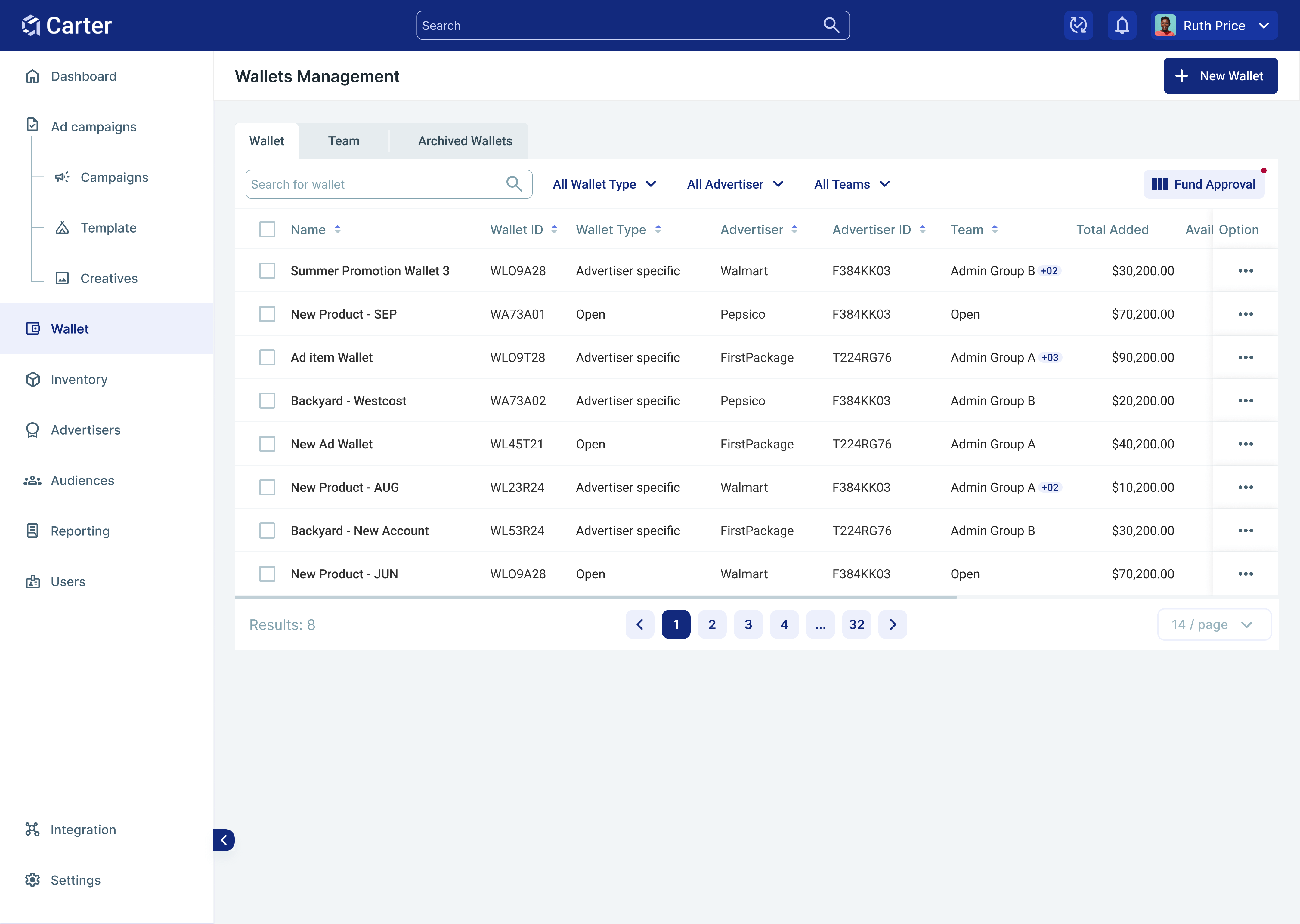Open options menu for New Product - SEP
This screenshot has height=924, width=1300.
(x=1245, y=314)
